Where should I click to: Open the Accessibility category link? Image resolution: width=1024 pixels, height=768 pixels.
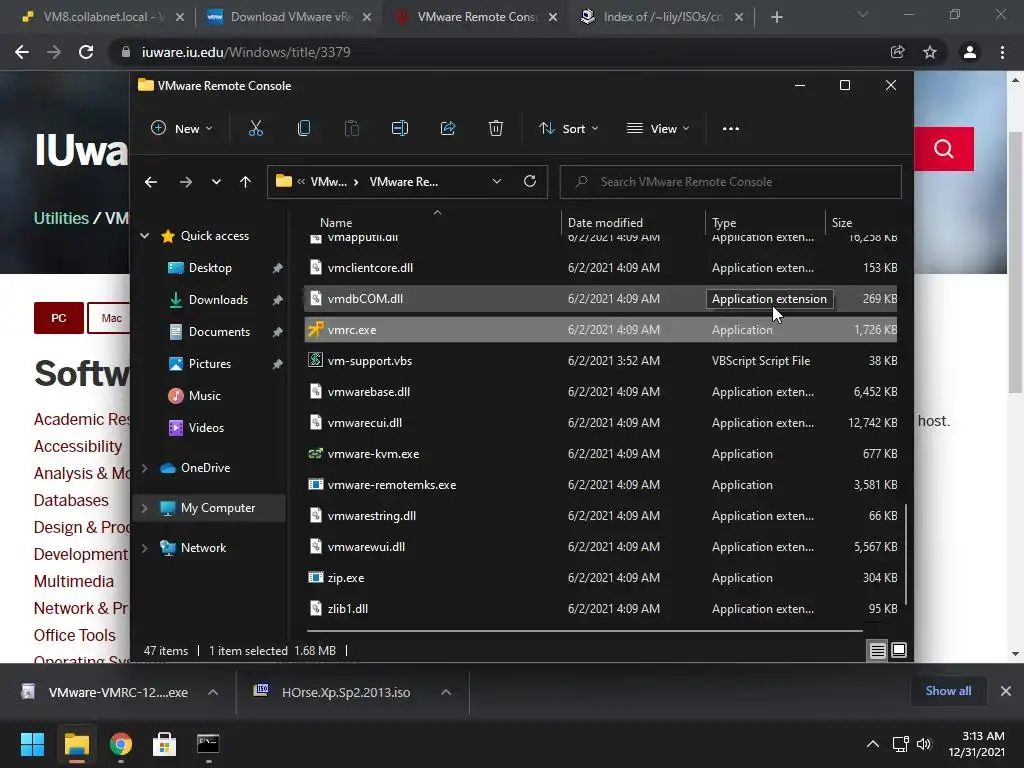tap(78, 446)
